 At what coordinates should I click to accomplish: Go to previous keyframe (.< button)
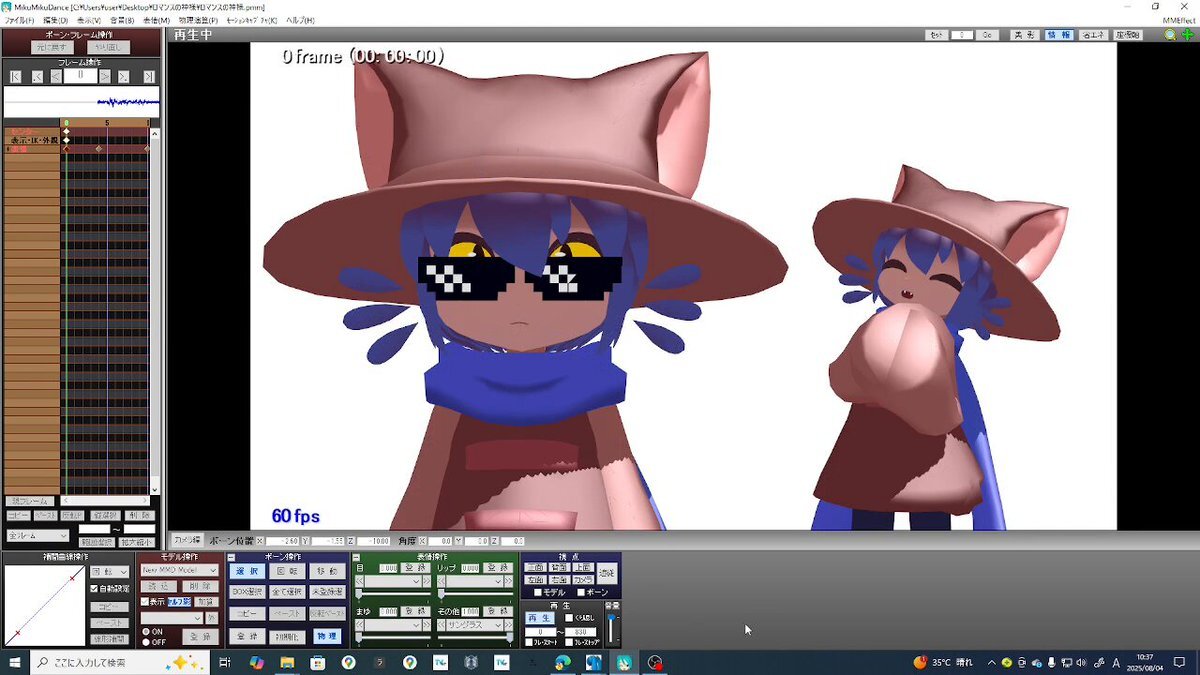37,76
